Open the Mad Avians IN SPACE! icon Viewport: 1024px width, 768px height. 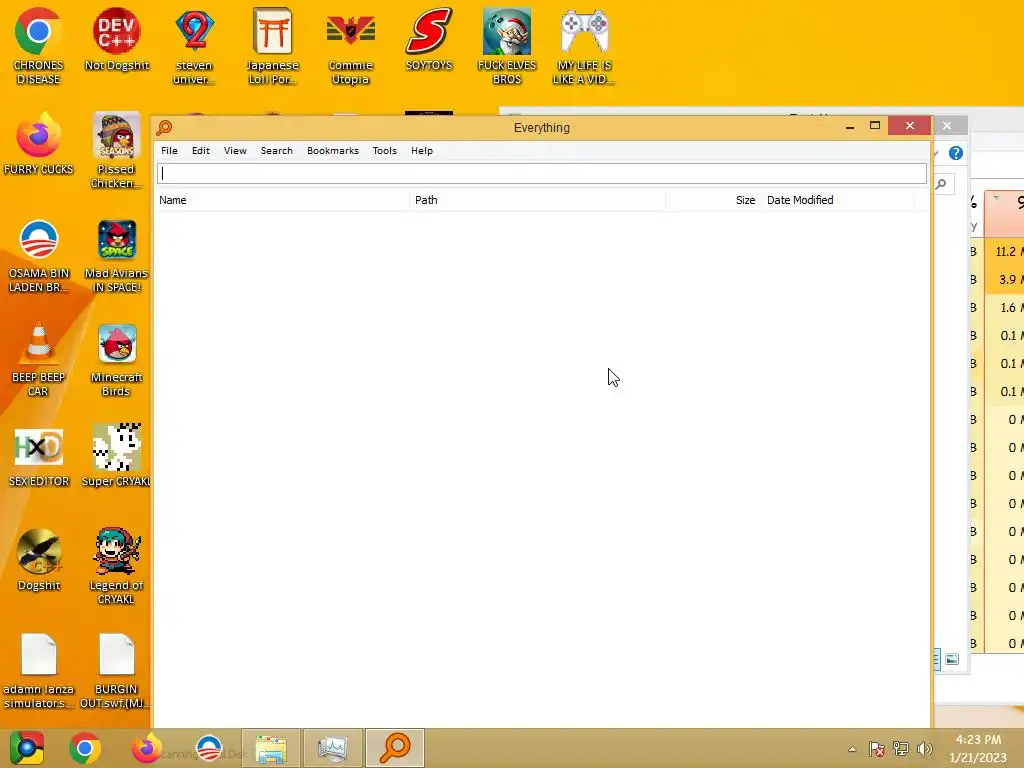click(116, 255)
